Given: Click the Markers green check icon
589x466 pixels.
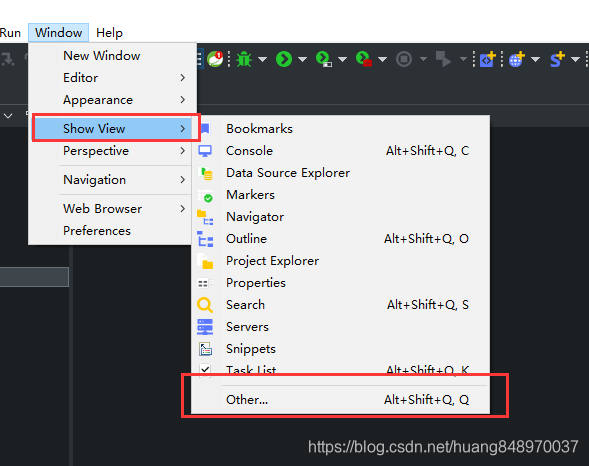Looking at the screenshot, I should click(x=205, y=195).
